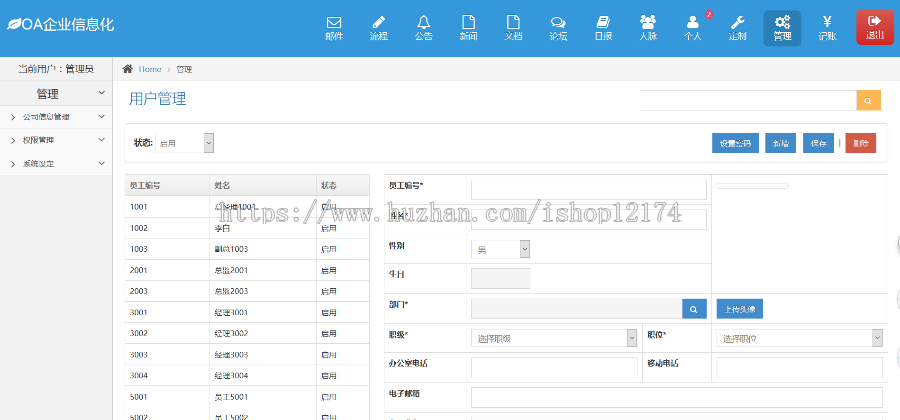Focus the 生日 date field
The image size is (900, 420).
(501, 278)
